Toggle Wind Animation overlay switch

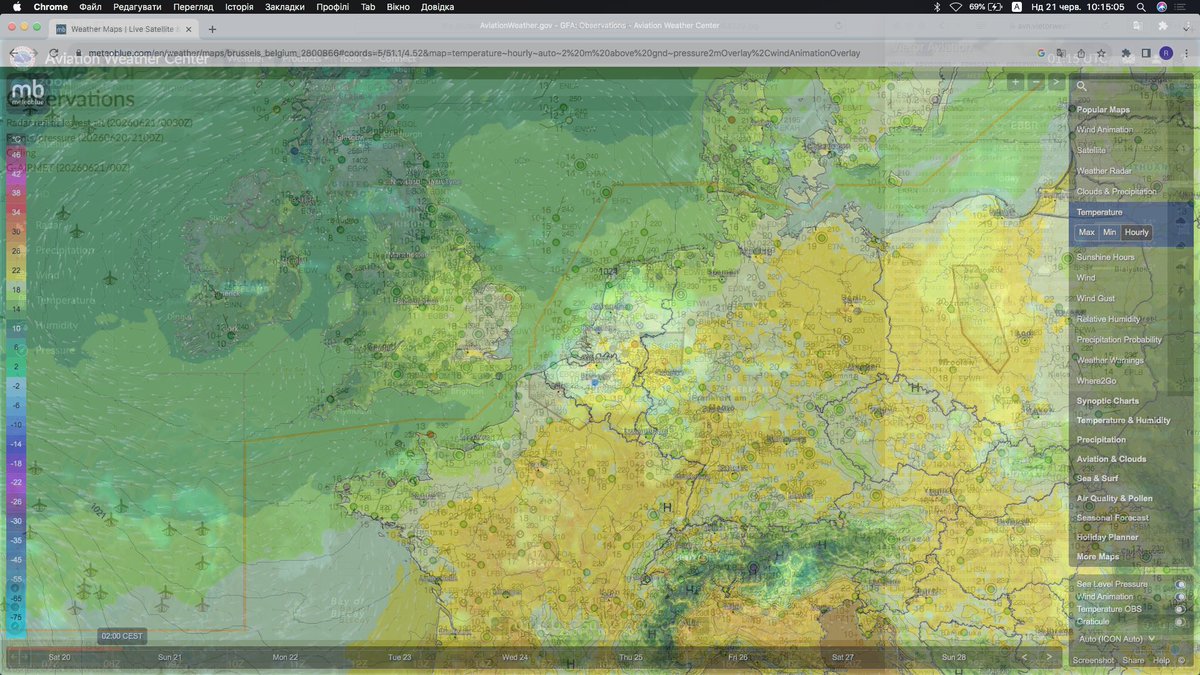pos(1180,597)
